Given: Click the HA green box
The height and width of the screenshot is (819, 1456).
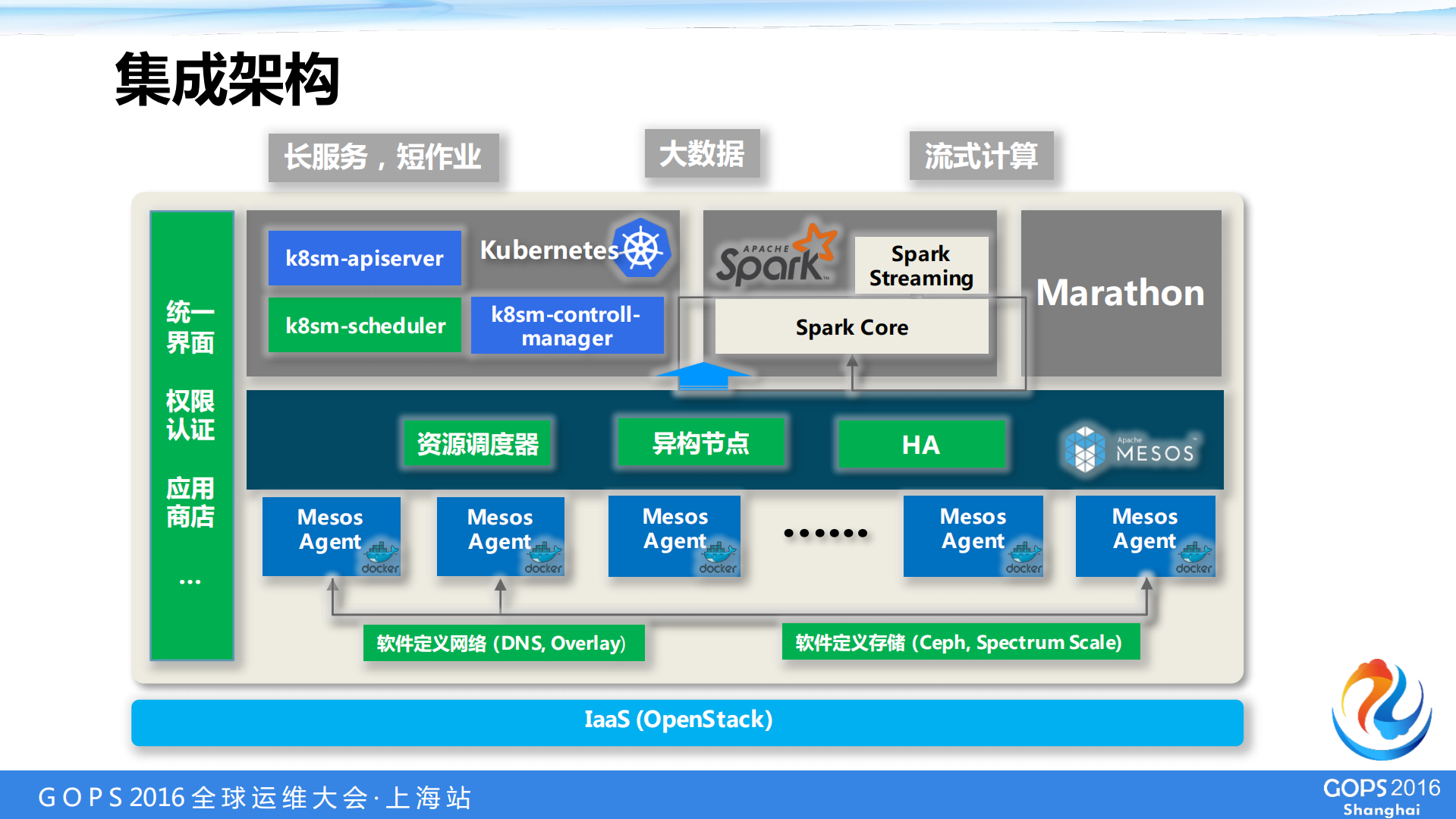Looking at the screenshot, I should pos(920,444).
